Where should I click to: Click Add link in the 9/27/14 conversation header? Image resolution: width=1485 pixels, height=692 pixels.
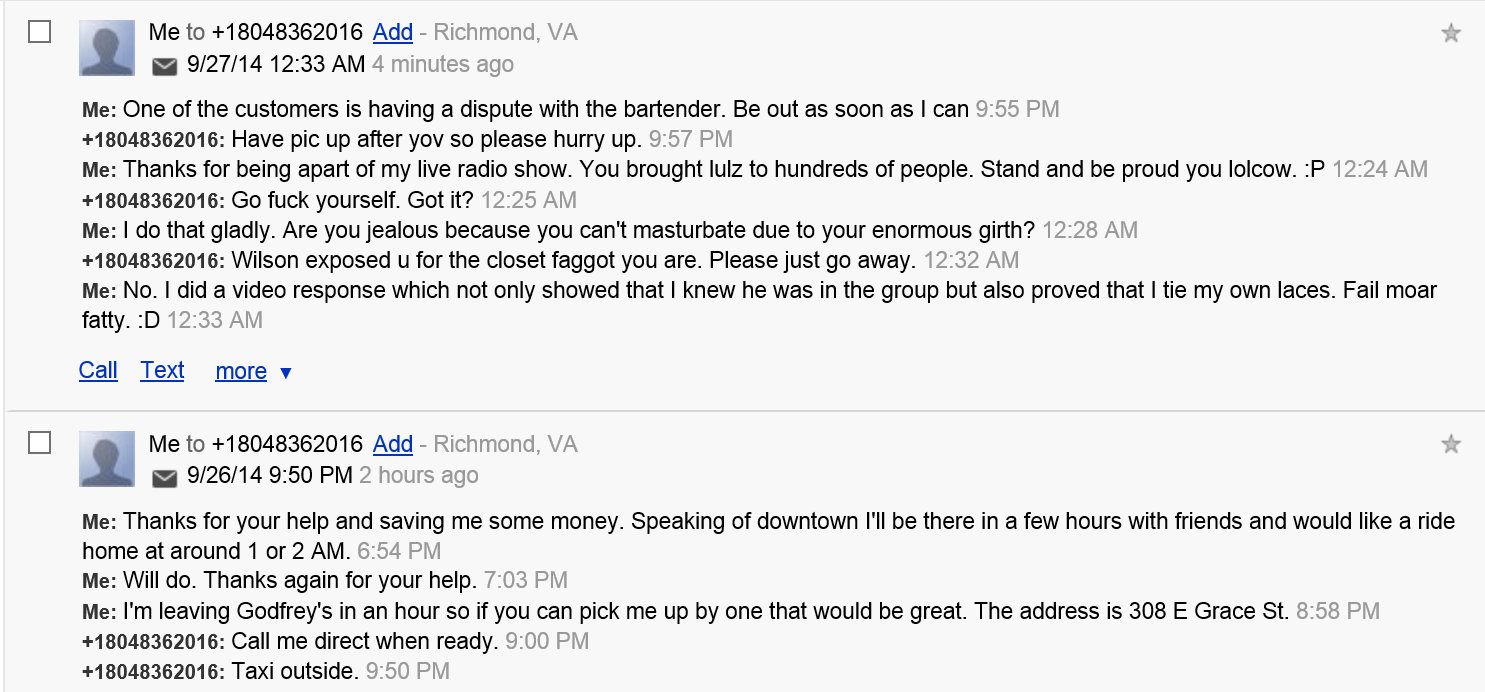tap(393, 32)
